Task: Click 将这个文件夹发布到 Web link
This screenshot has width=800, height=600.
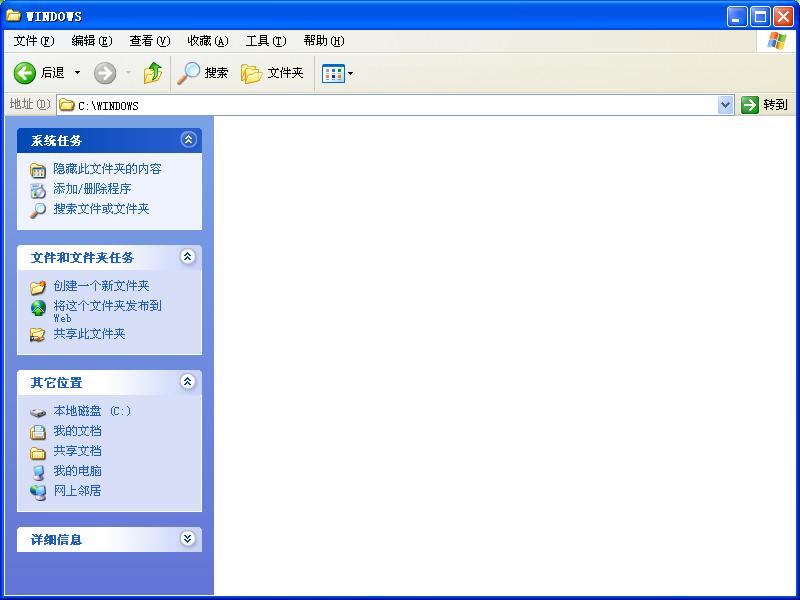Action: point(107,311)
